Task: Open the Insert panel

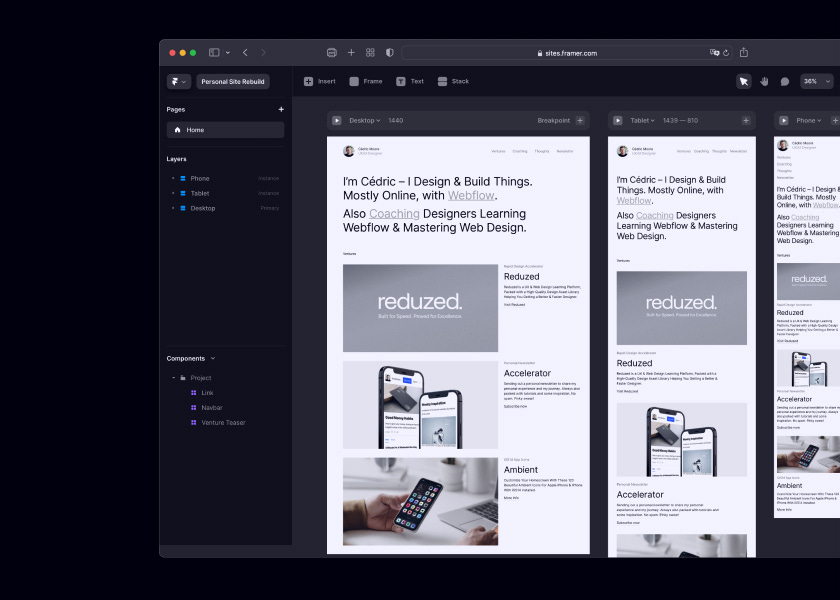Action: [320, 81]
